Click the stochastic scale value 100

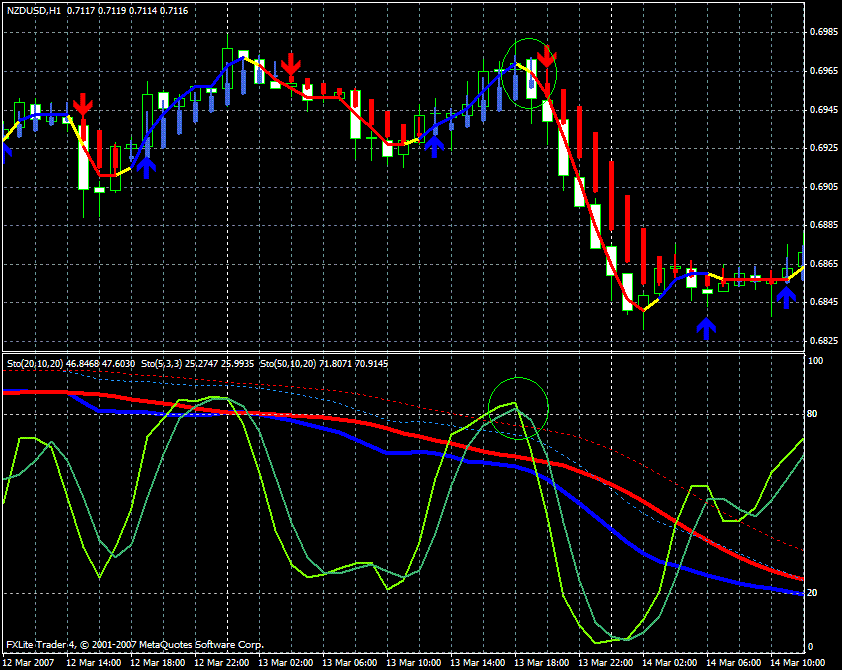click(x=815, y=361)
